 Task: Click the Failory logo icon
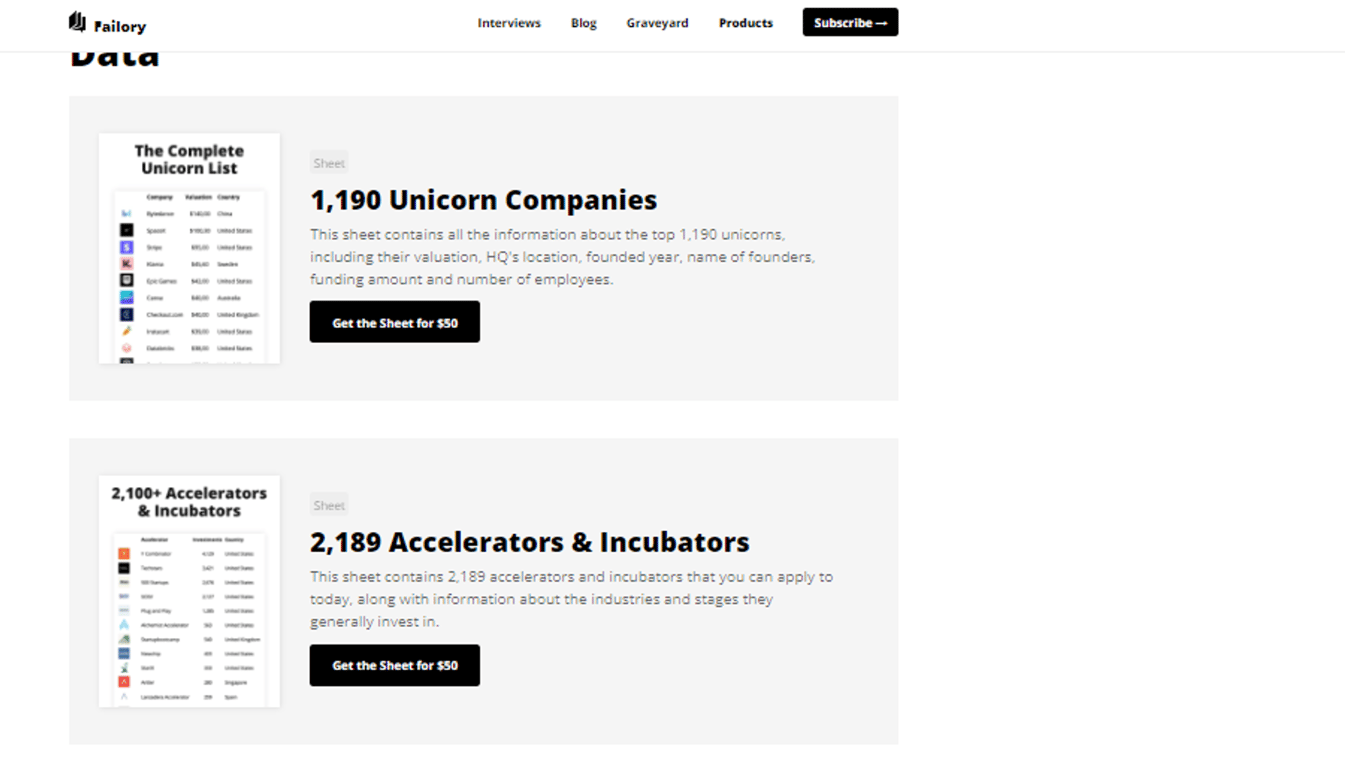[78, 22]
